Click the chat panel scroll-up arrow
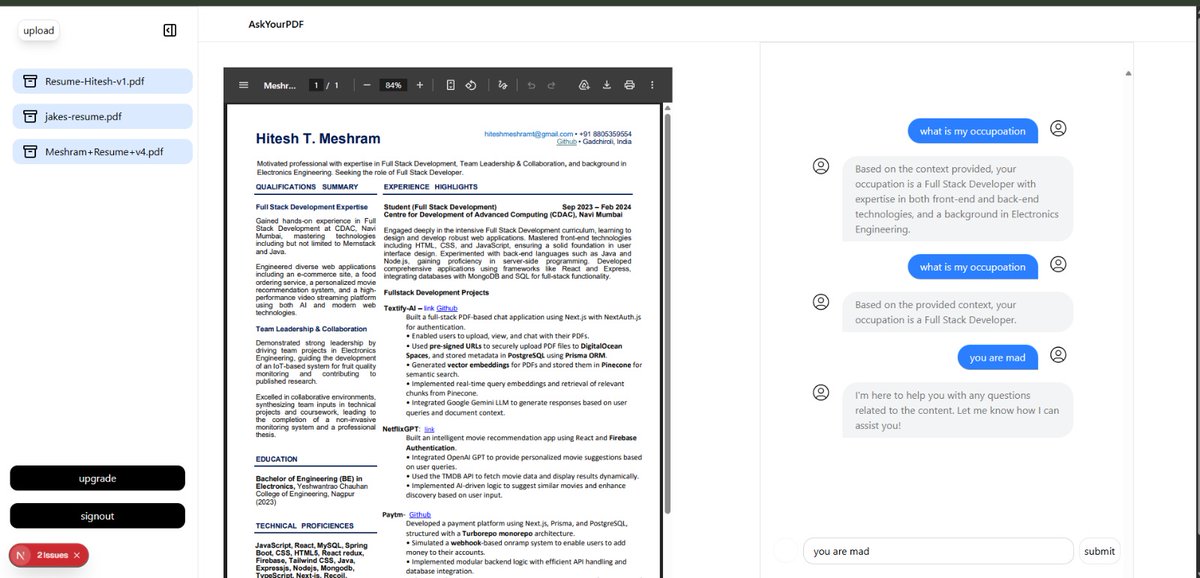 1129,73
